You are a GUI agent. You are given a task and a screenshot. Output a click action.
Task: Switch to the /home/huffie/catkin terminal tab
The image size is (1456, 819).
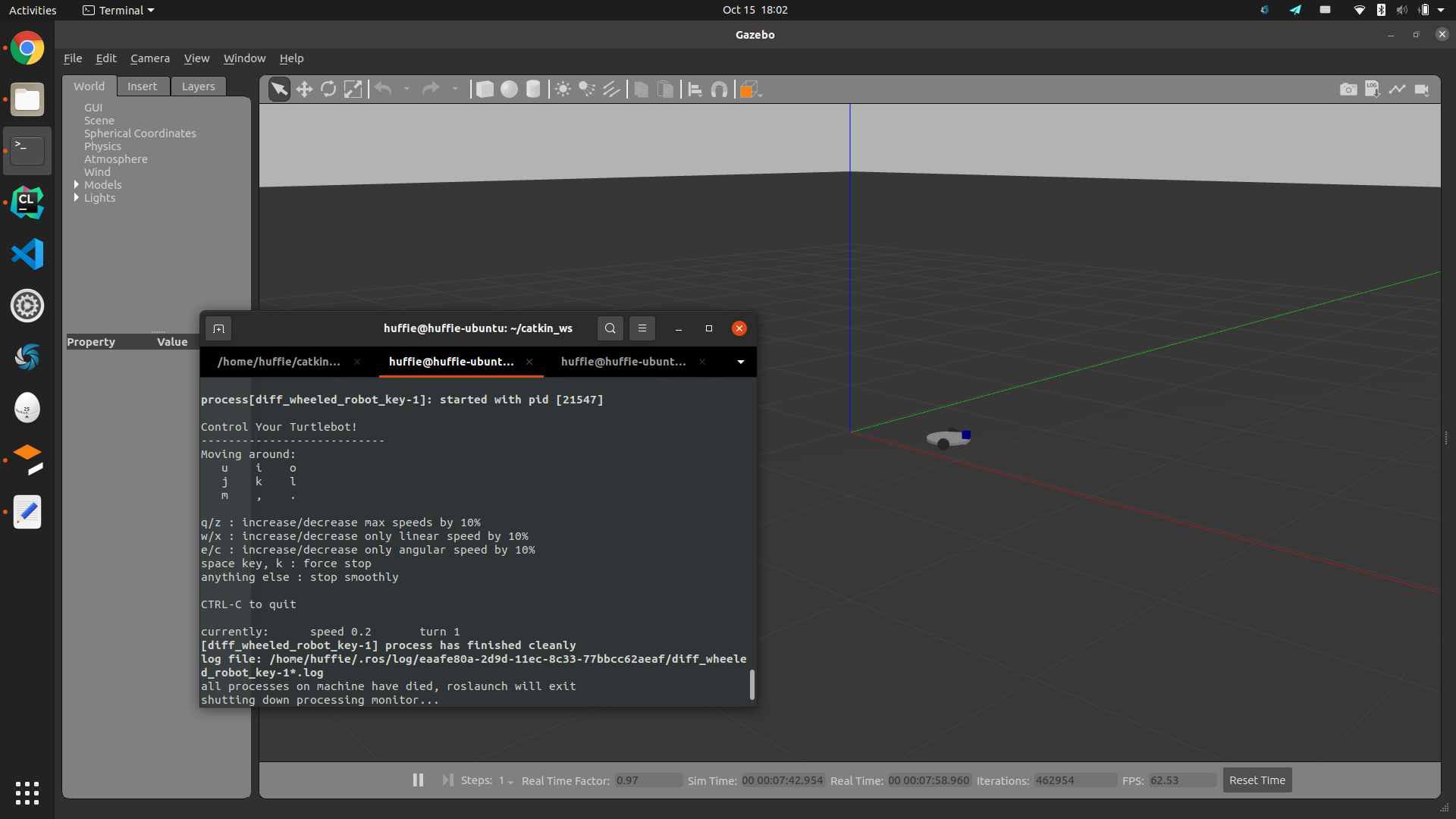279,362
